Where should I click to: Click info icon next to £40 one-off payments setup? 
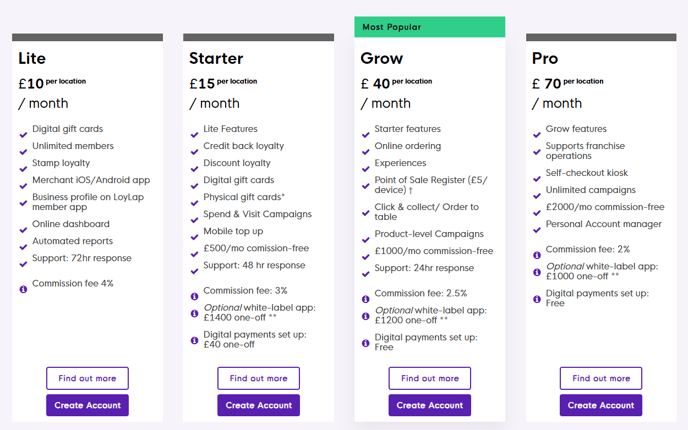(x=194, y=340)
